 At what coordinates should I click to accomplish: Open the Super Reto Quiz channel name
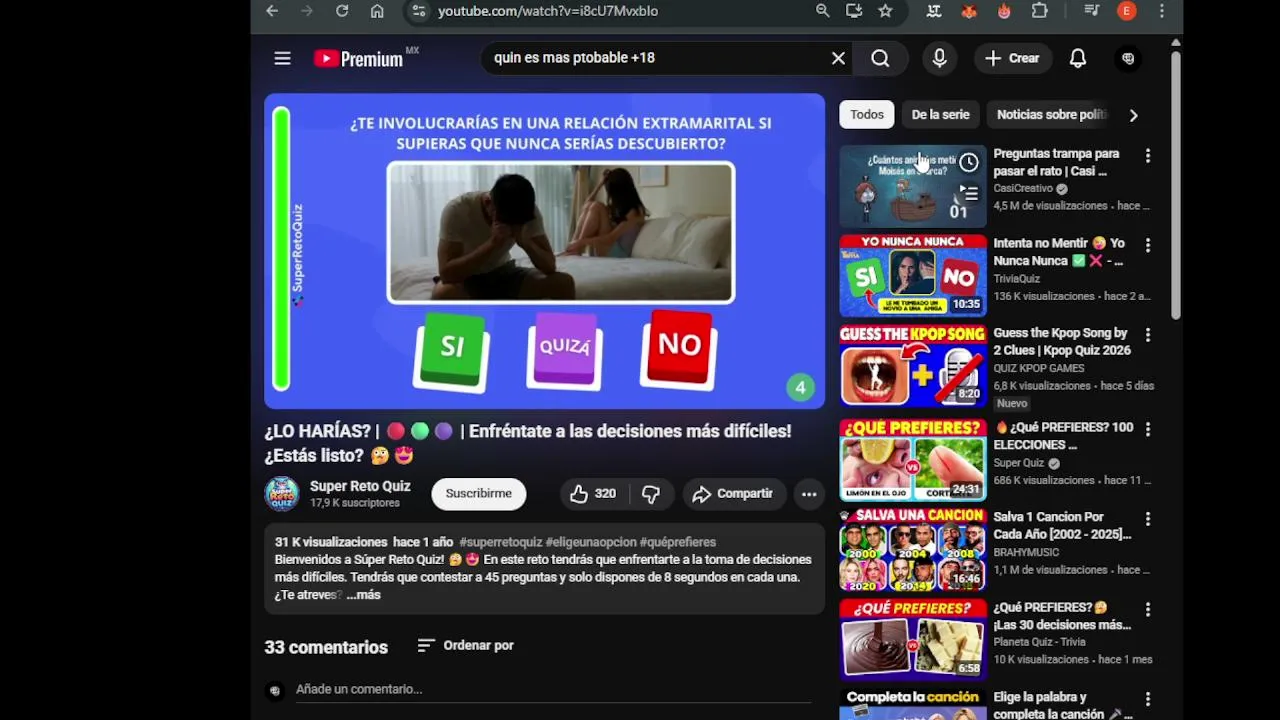point(360,486)
